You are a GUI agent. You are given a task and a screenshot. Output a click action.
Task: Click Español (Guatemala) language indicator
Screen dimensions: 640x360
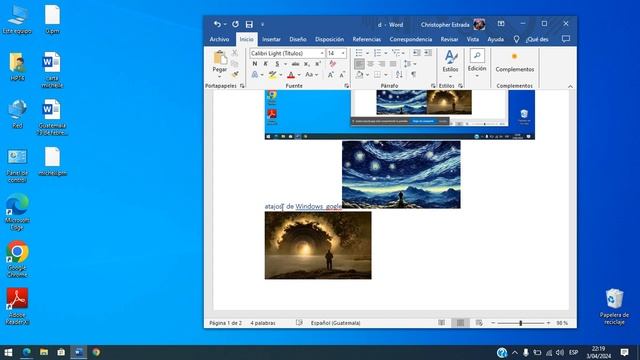(336, 323)
